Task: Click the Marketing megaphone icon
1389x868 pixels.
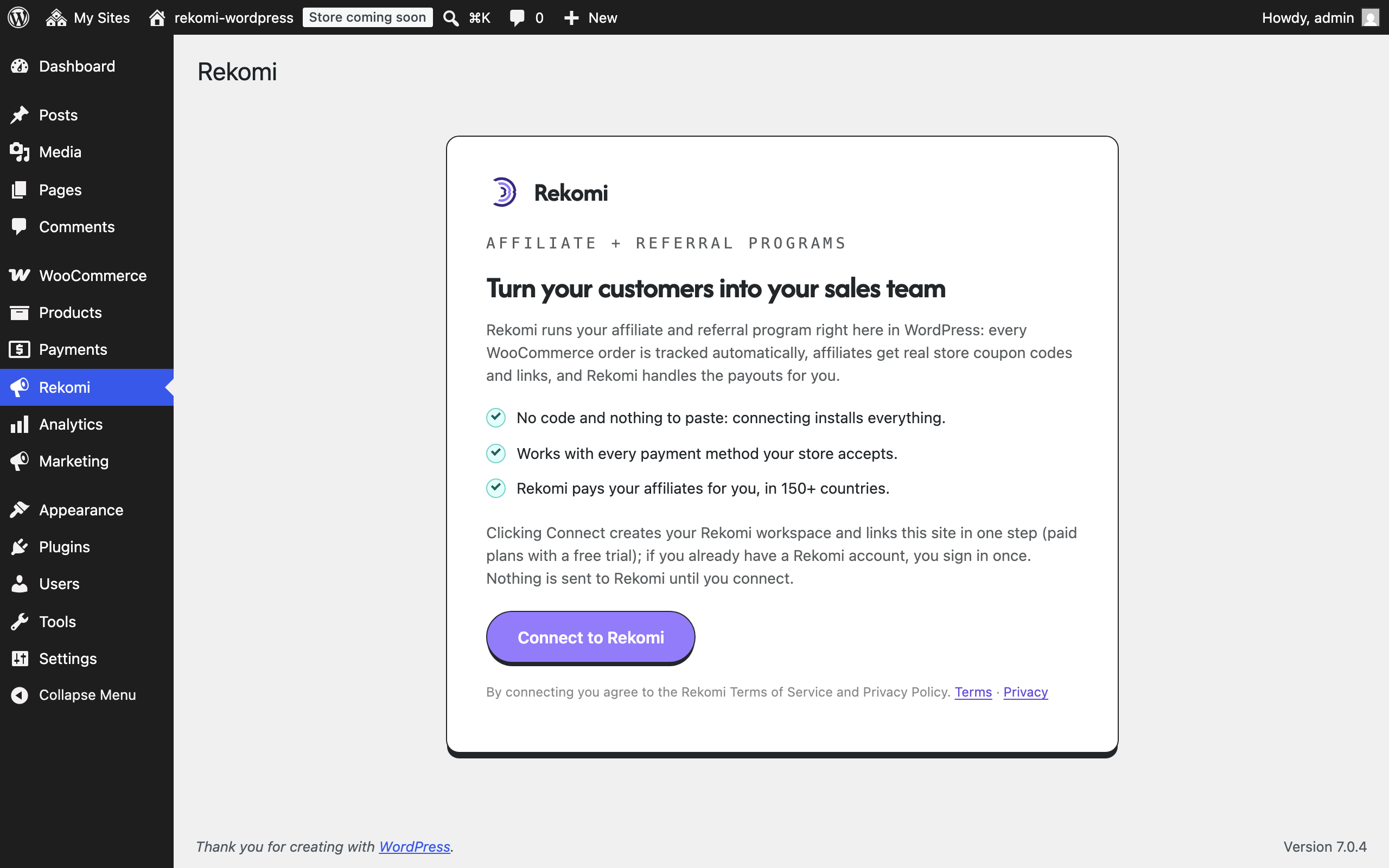Action: click(20, 461)
